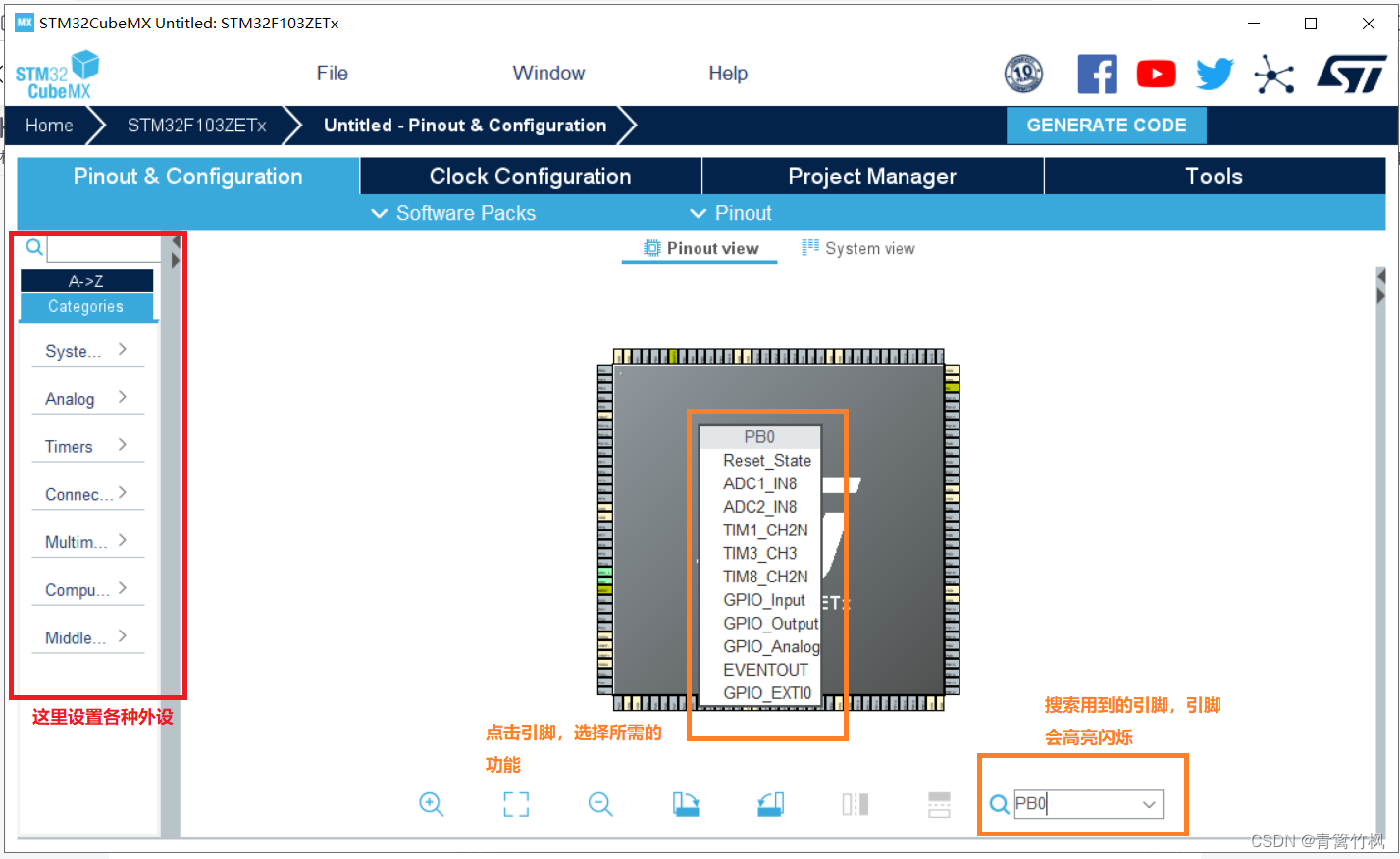This screenshot has height=859, width=1400.
Task: Open the YouTube icon link
Action: click(1156, 74)
